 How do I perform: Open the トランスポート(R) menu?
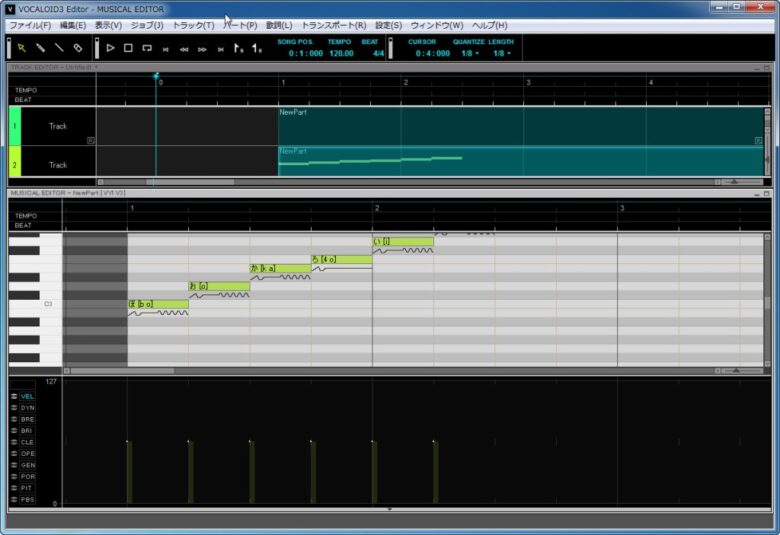(334, 25)
